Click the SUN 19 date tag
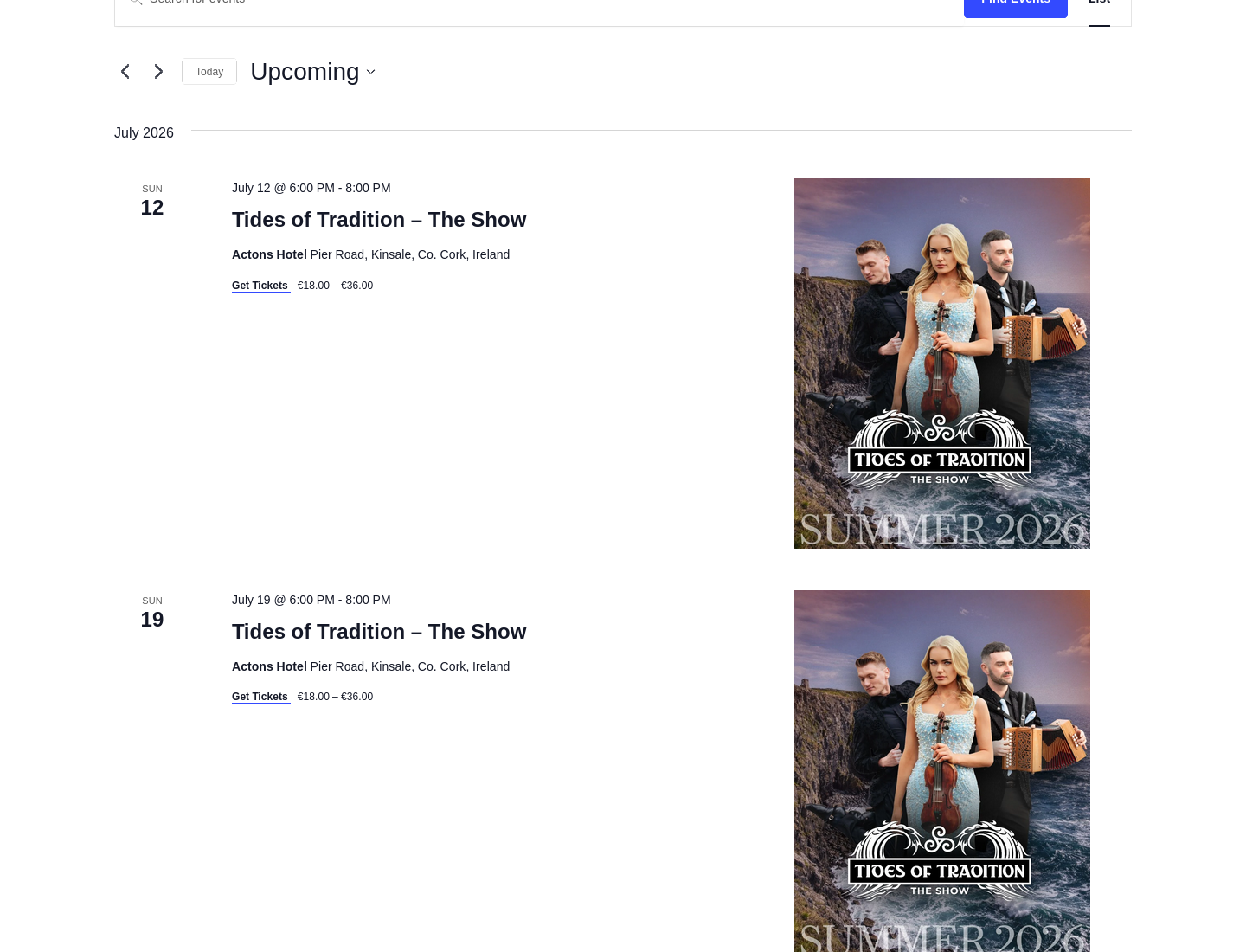 point(152,613)
